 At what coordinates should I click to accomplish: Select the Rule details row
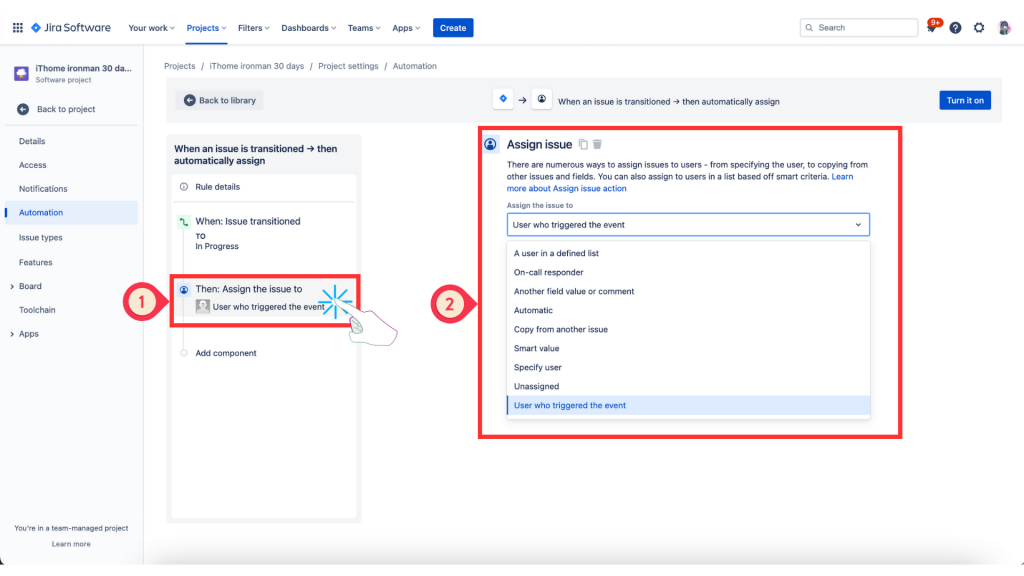(264, 187)
